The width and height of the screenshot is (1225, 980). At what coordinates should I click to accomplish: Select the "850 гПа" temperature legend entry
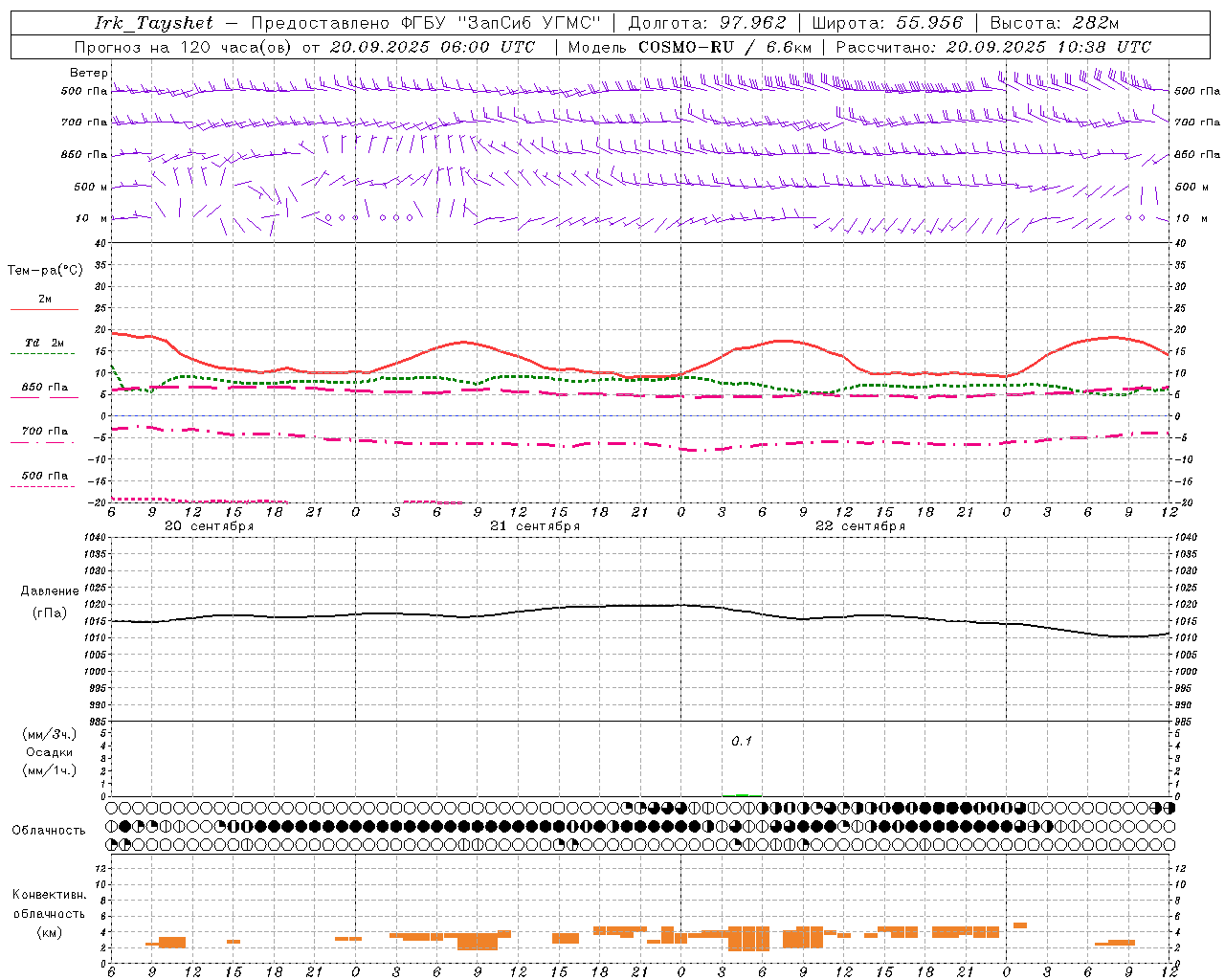(x=45, y=388)
